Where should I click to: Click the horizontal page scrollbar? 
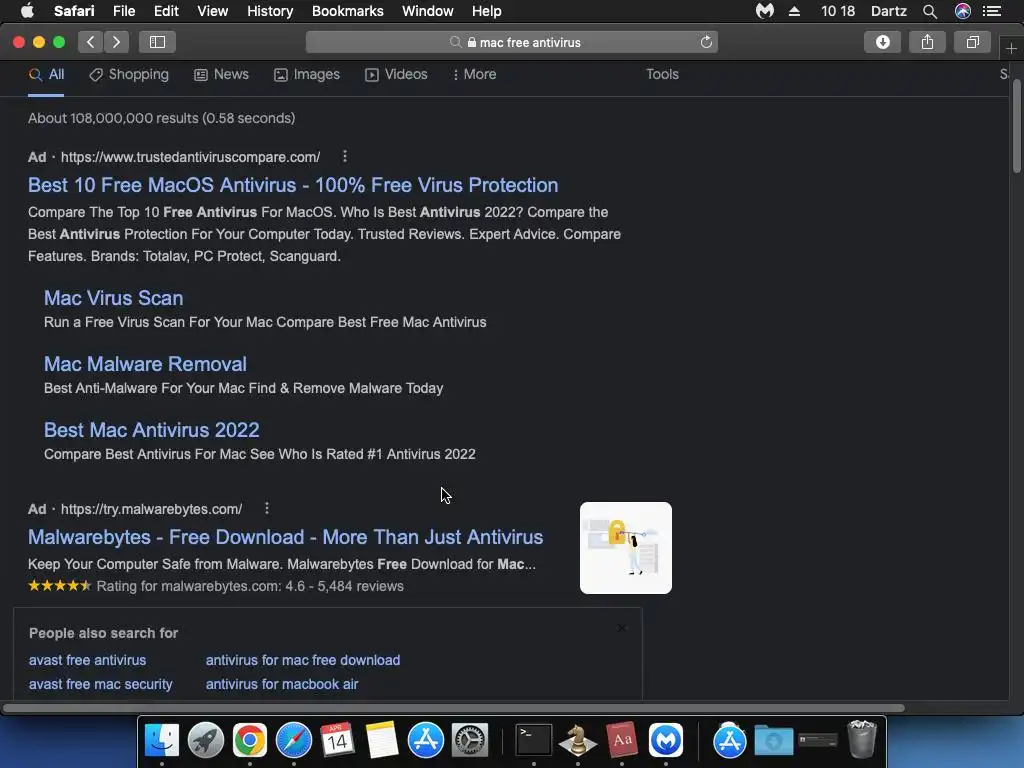coord(453,708)
